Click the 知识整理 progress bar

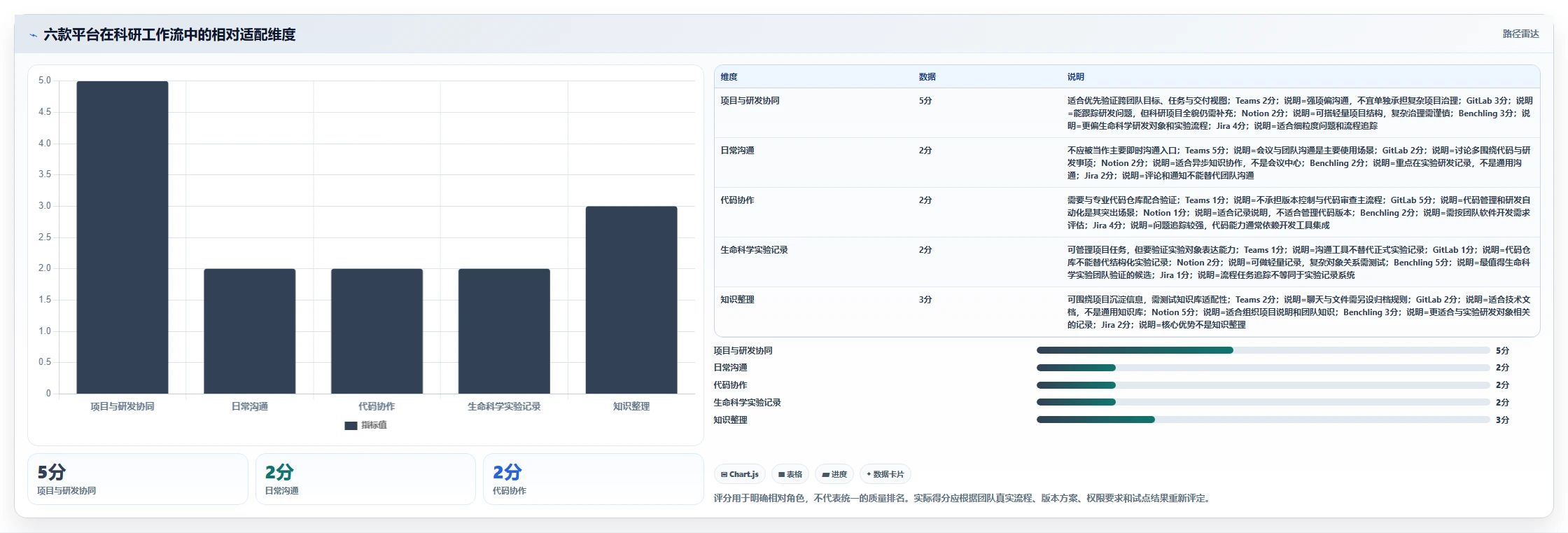pos(1263,420)
